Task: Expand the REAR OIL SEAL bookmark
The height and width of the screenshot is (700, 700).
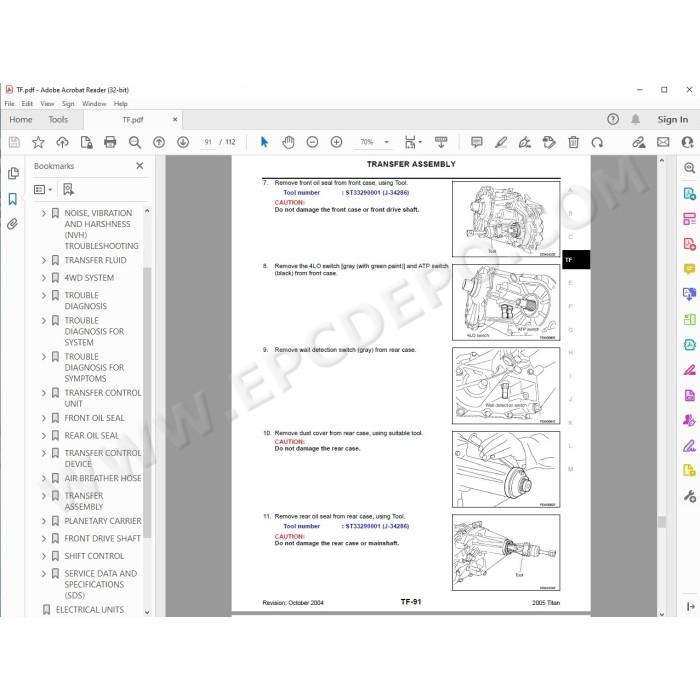Action: coord(44,435)
